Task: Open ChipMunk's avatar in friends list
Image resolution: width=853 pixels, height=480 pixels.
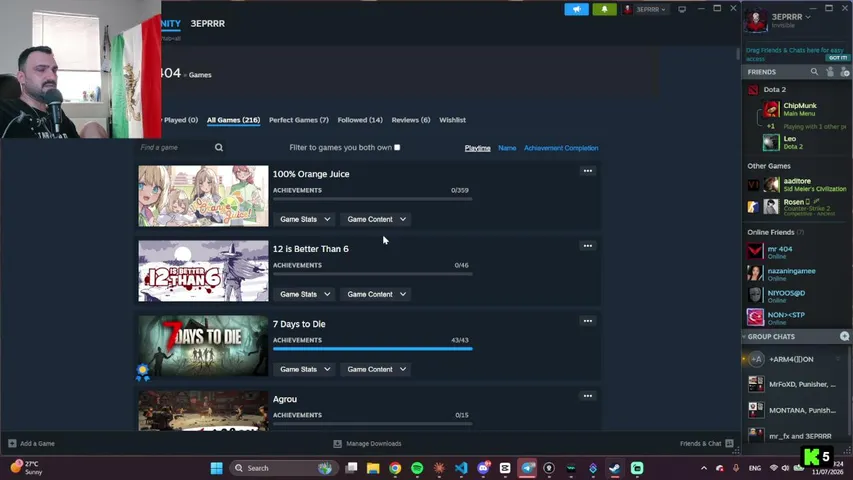Action: pyautogui.click(x=771, y=109)
